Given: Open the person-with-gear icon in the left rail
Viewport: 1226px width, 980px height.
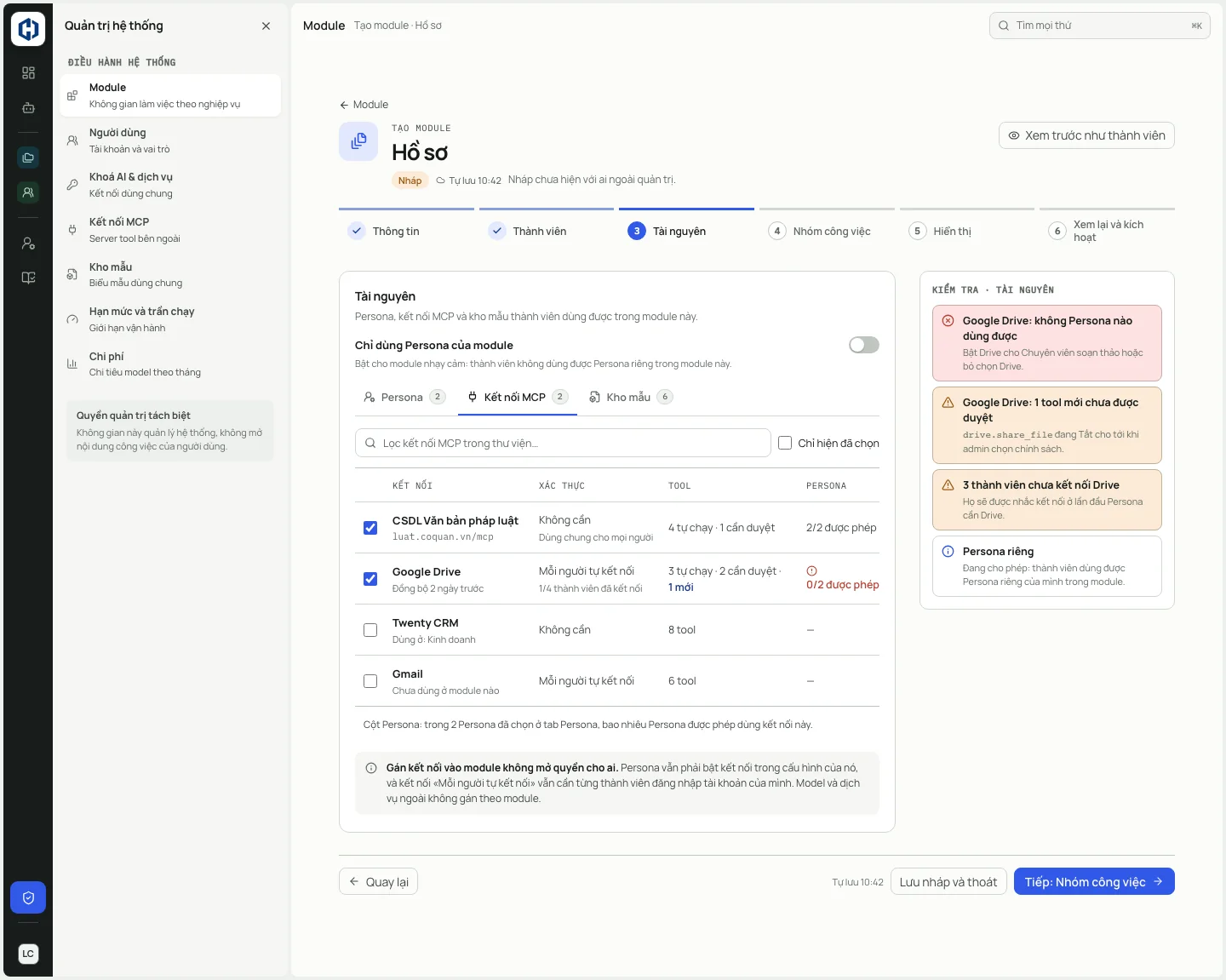Looking at the screenshot, I should [x=28, y=244].
